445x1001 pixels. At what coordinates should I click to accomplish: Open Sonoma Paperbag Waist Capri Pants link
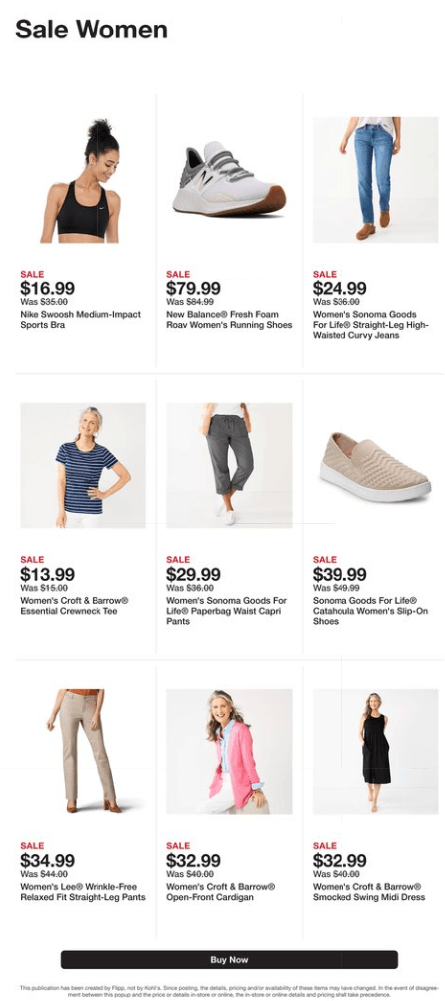click(227, 611)
